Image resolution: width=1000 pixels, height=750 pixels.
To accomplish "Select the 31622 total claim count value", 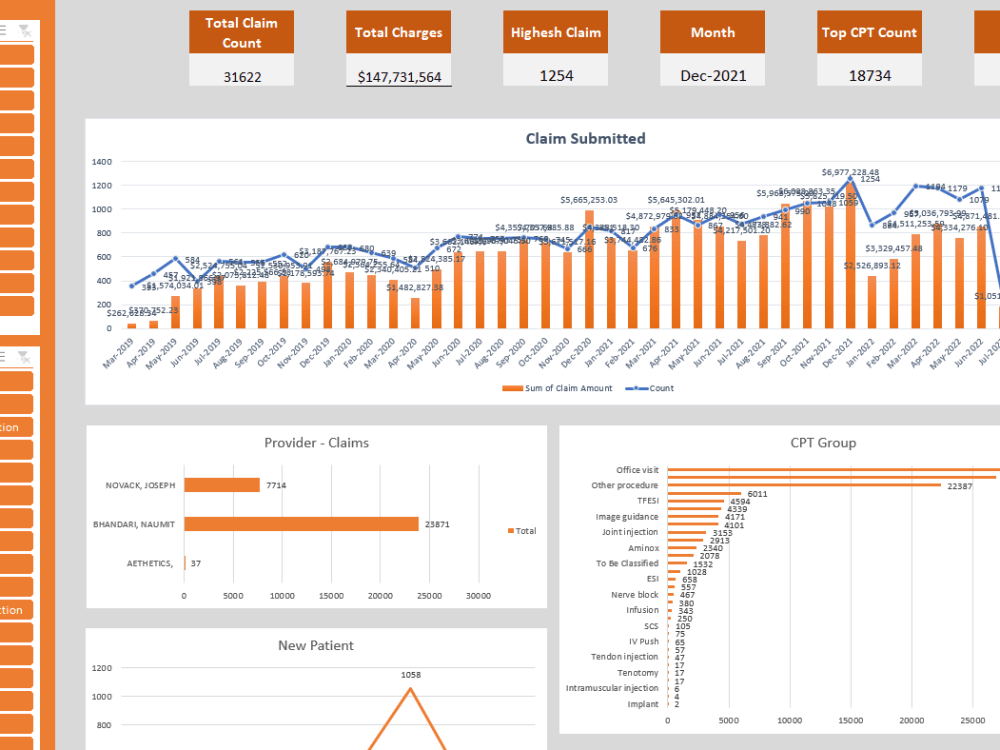I will coord(242,77).
